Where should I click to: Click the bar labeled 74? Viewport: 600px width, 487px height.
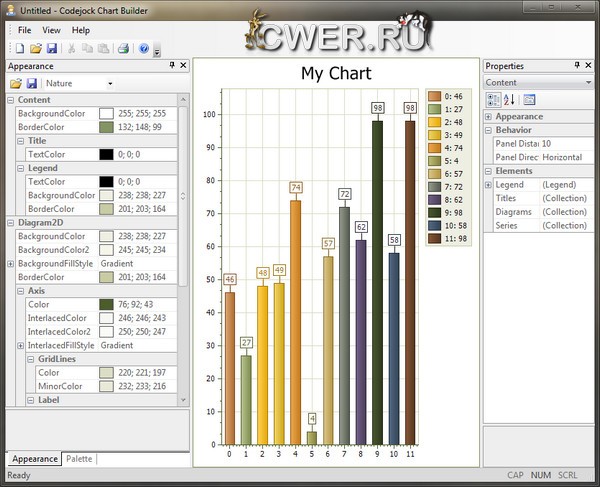(295, 322)
